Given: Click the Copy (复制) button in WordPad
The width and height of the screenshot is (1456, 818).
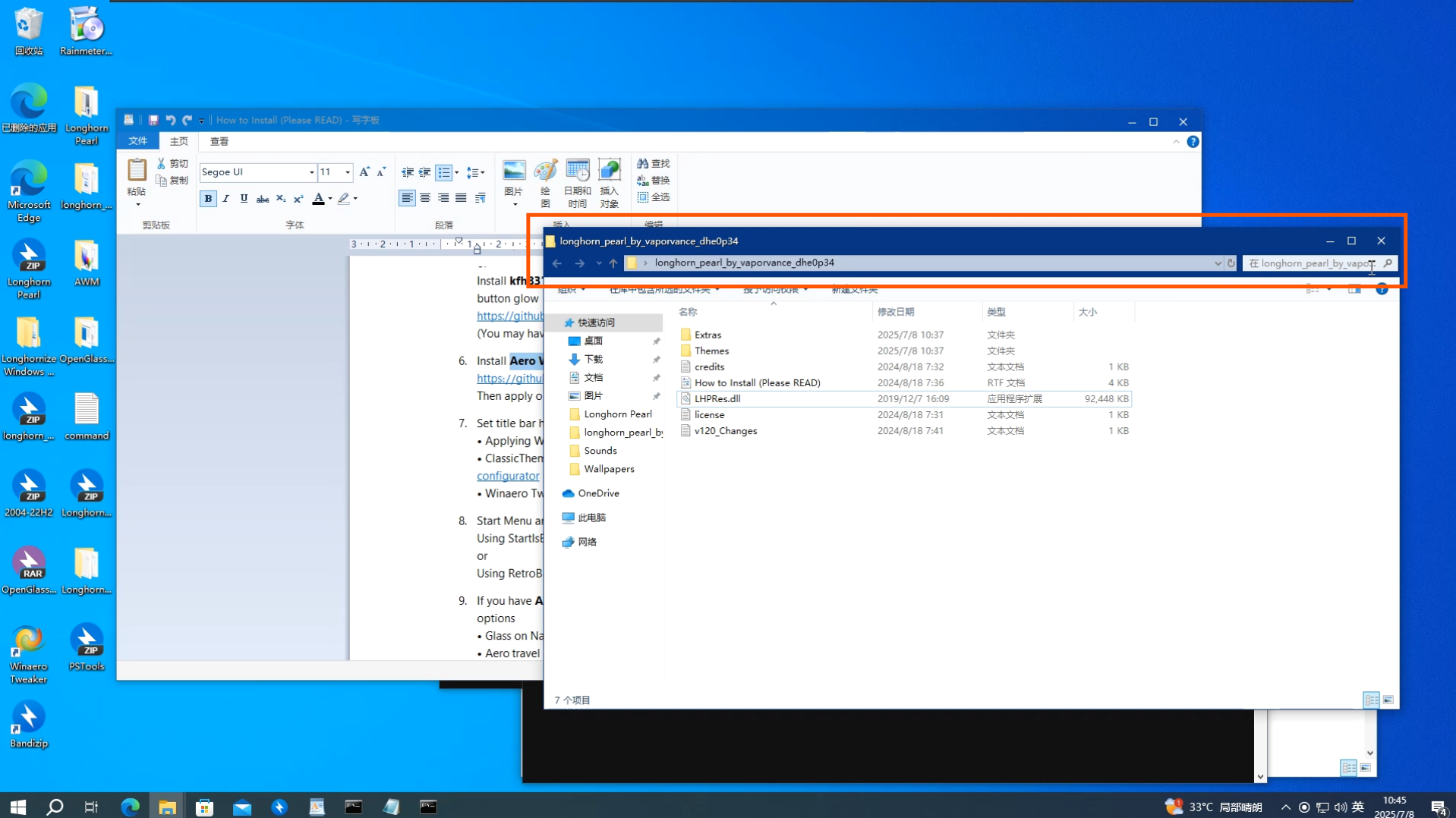Looking at the screenshot, I should (x=172, y=181).
